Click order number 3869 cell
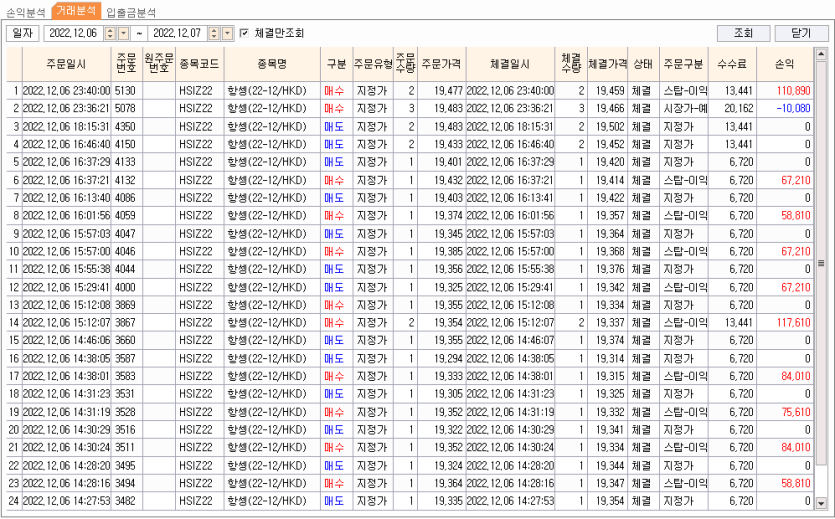Viewport: 835px width, 519px height. 127,305
